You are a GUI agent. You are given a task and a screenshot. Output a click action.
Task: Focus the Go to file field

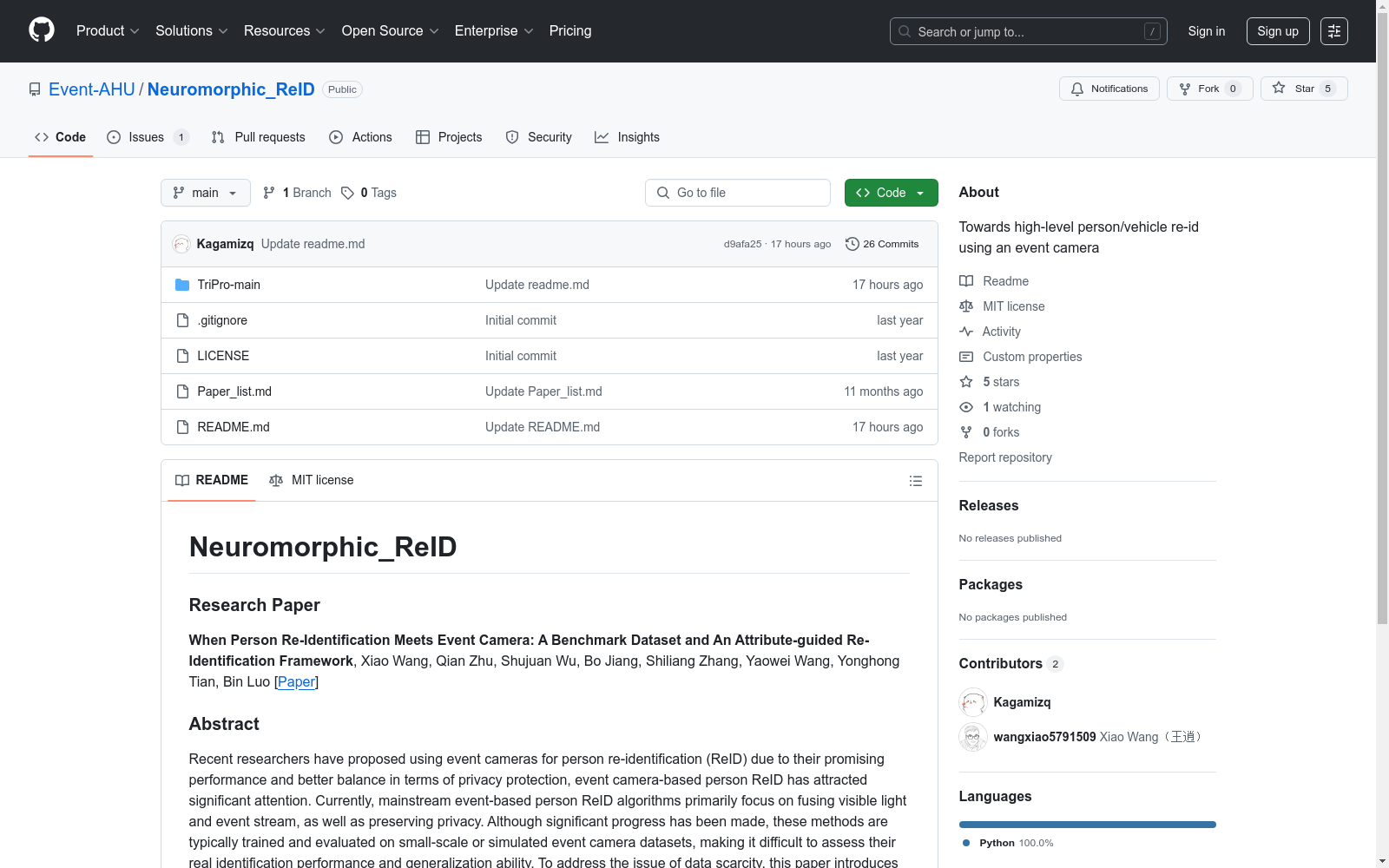point(738,193)
